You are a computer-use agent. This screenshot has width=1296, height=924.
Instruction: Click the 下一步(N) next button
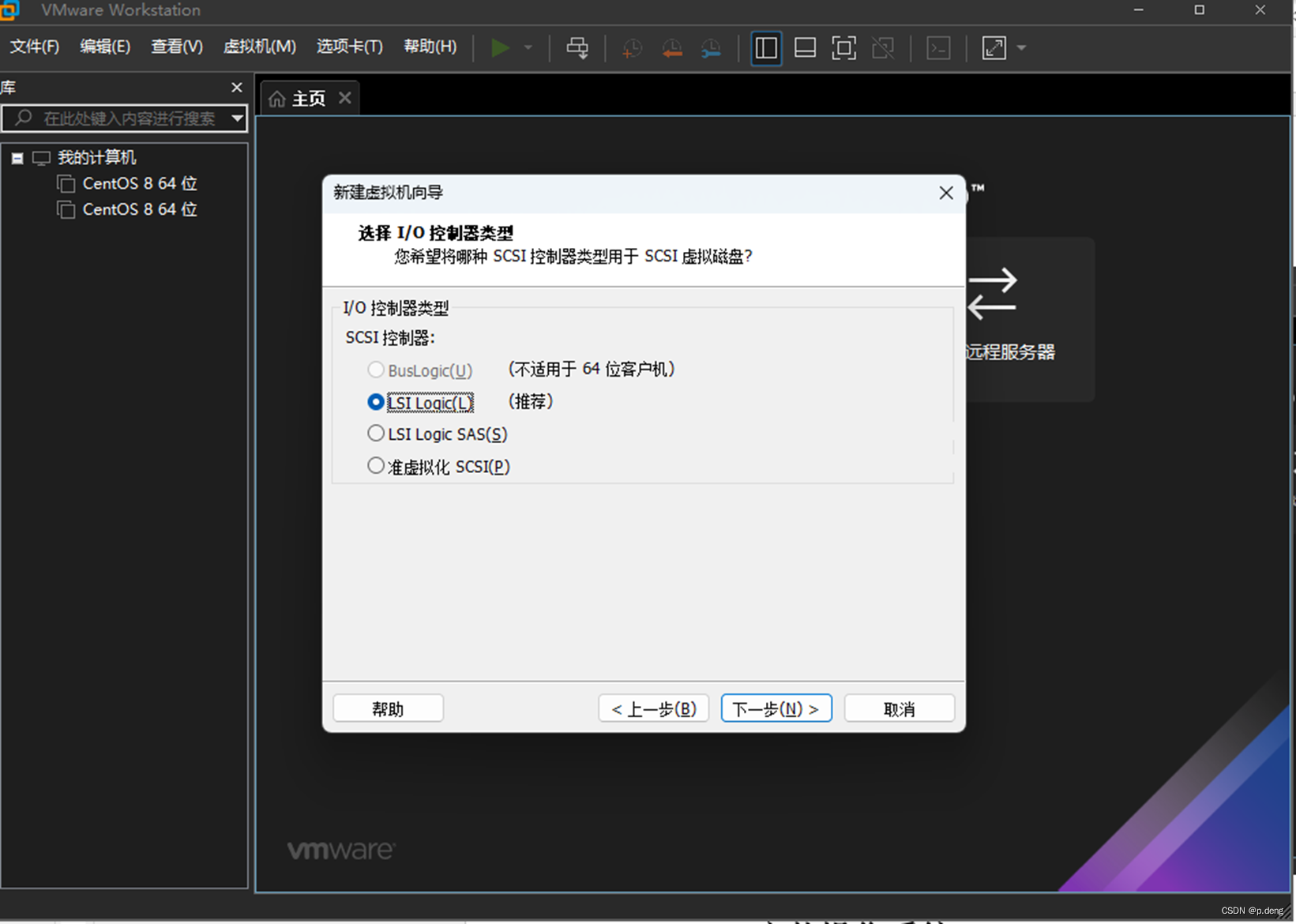point(776,708)
